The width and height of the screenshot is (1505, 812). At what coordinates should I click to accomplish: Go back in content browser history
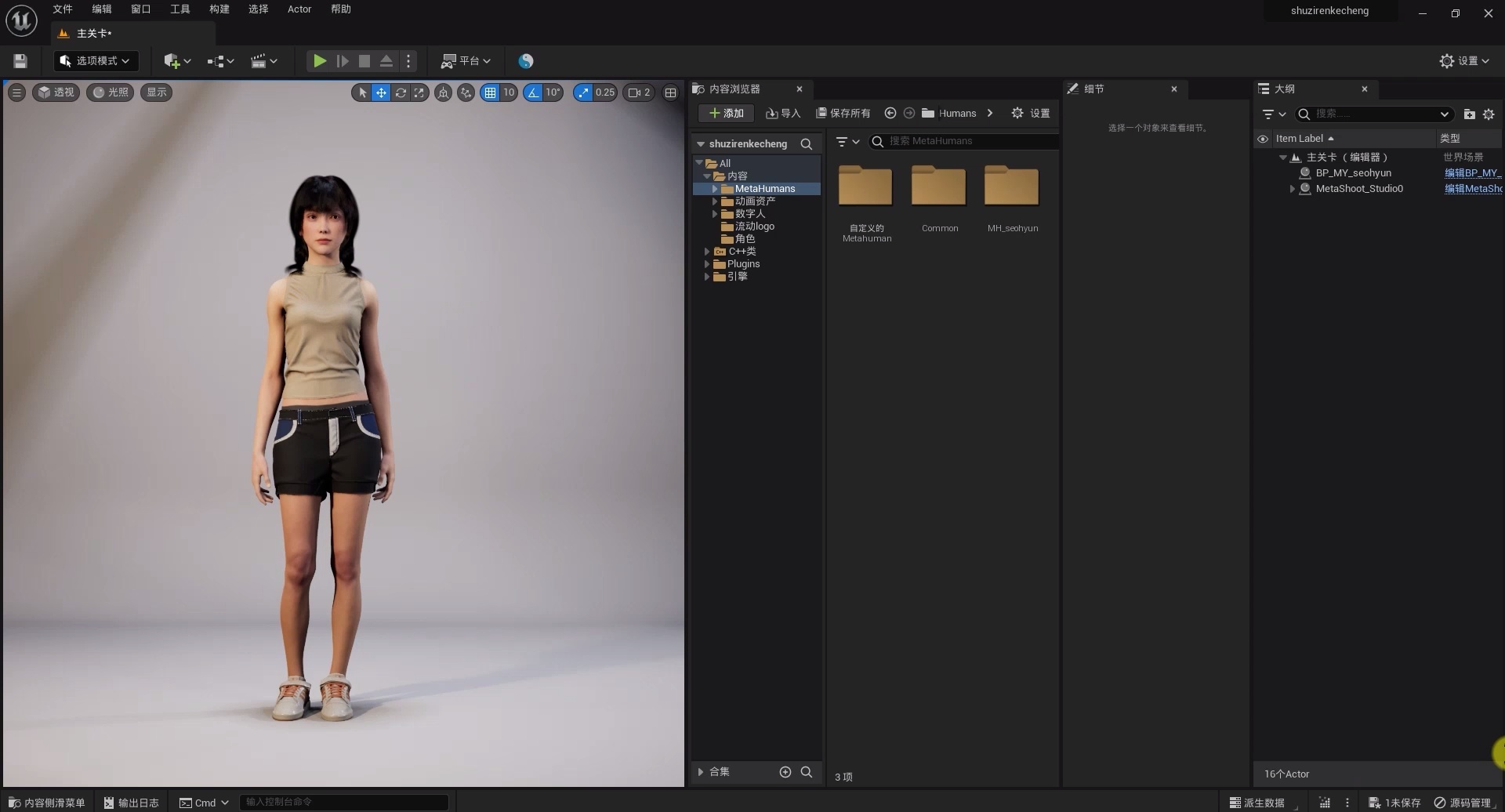[x=890, y=114]
